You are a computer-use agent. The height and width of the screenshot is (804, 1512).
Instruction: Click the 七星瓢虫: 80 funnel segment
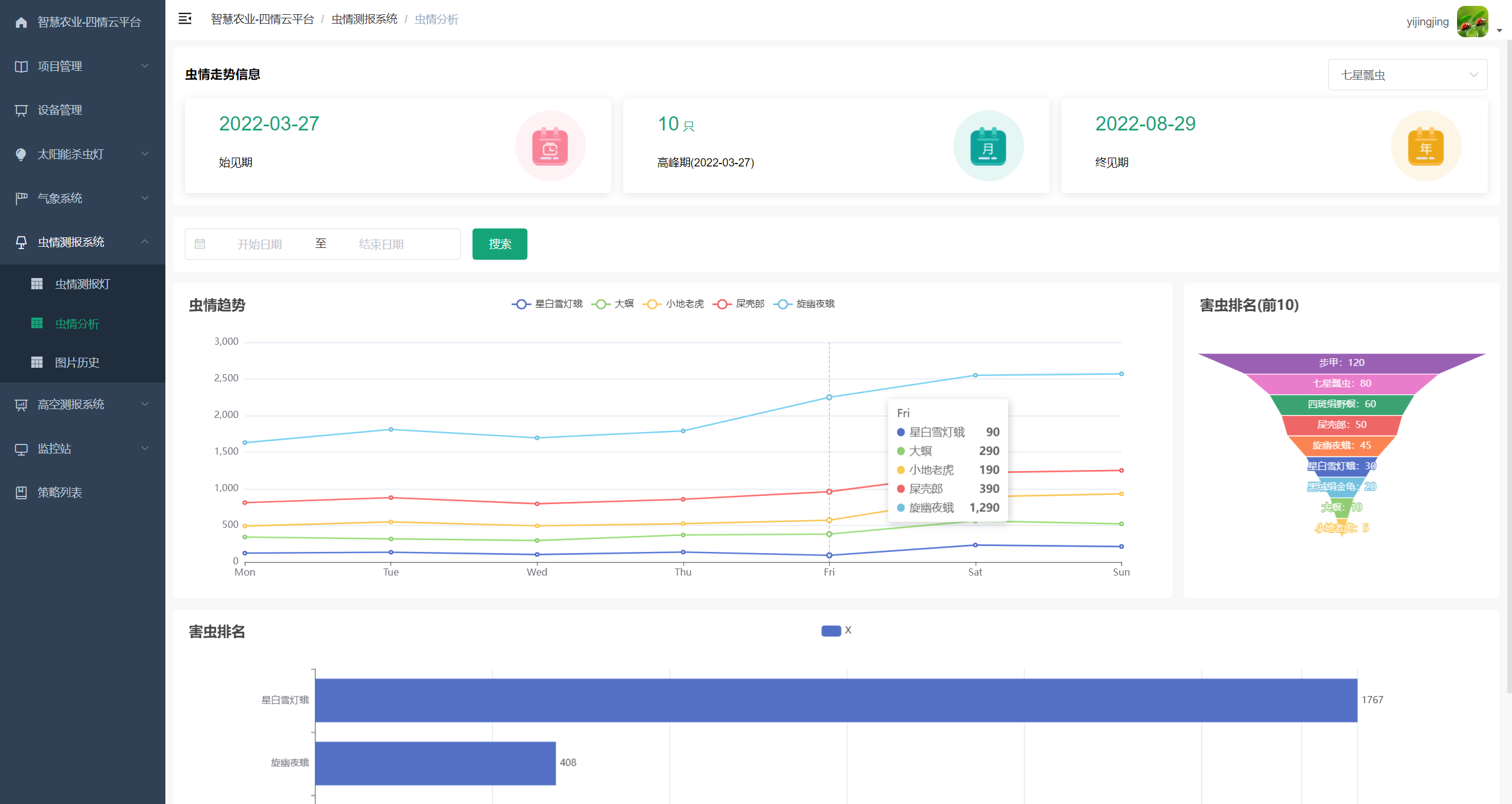[x=1341, y=384]
